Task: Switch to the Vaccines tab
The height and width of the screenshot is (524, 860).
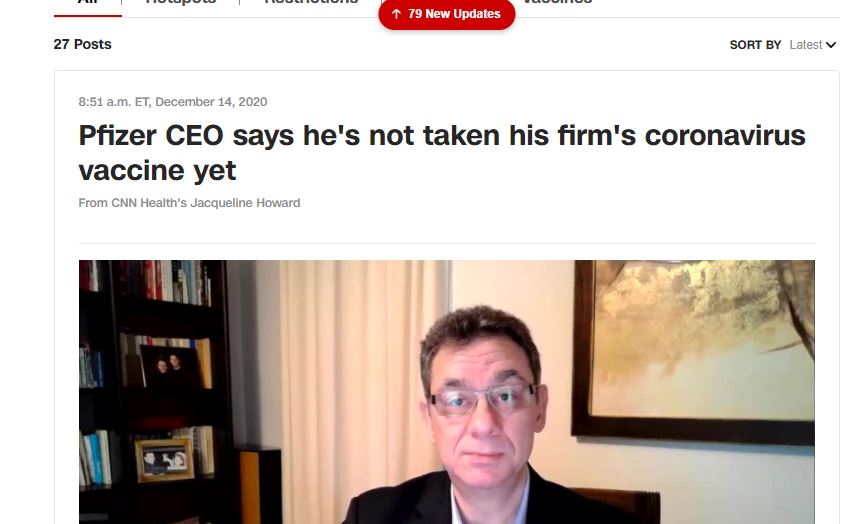Action: pos(557,2)
